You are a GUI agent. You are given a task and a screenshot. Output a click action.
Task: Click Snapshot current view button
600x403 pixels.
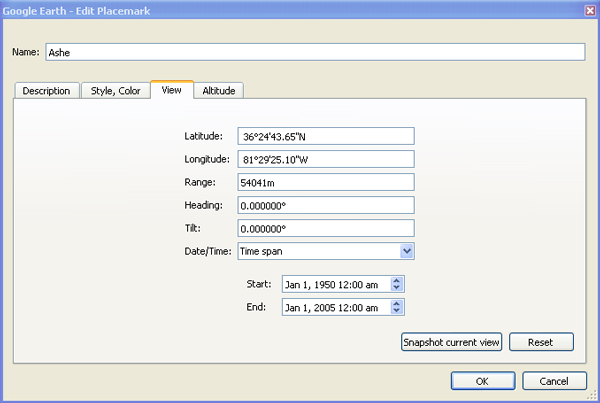tap(452, 342)
